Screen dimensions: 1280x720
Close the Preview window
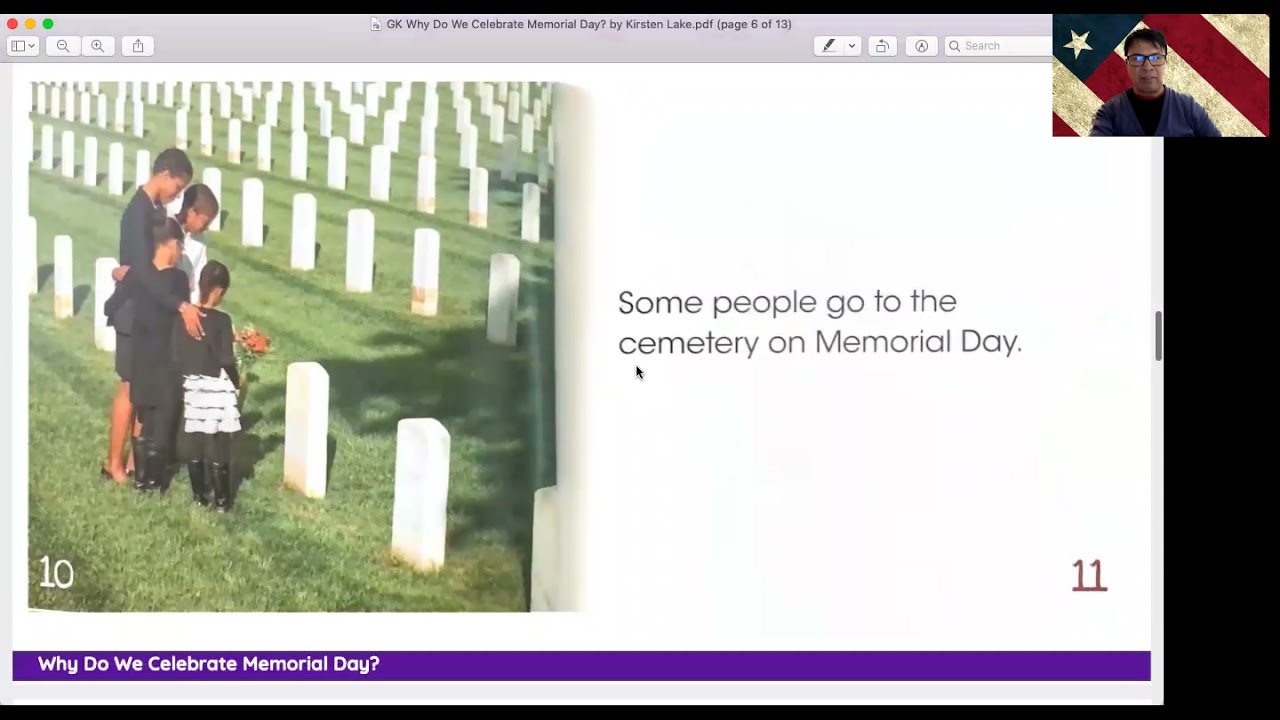coord(12,24)
